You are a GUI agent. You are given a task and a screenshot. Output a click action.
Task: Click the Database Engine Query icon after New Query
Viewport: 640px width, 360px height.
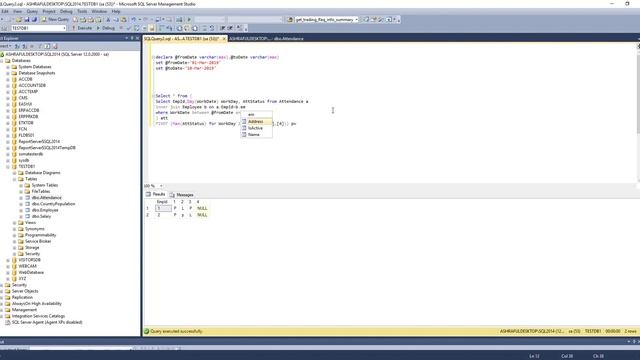click(76, 19)
